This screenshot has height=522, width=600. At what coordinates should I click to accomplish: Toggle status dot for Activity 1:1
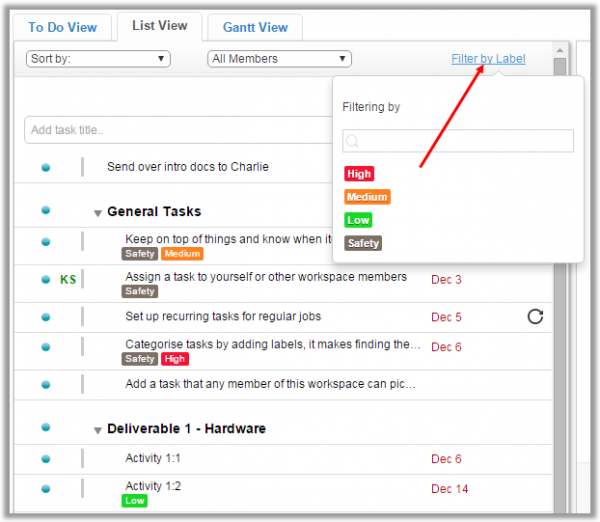tap(46, 458)
